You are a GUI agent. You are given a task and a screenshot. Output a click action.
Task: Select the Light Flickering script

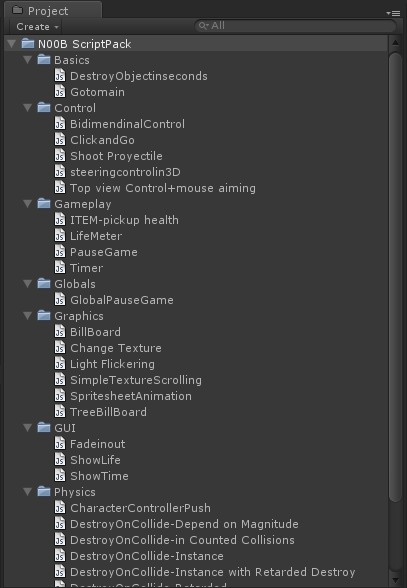point(113,364)
